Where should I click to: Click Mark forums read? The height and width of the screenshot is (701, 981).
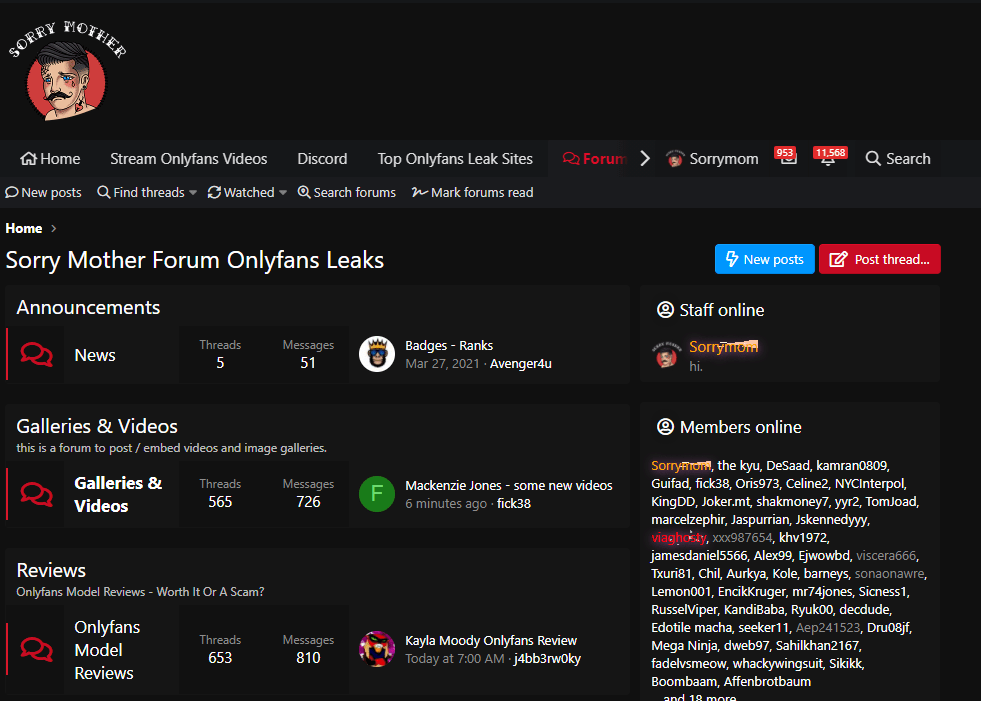(x=472, y=193)
